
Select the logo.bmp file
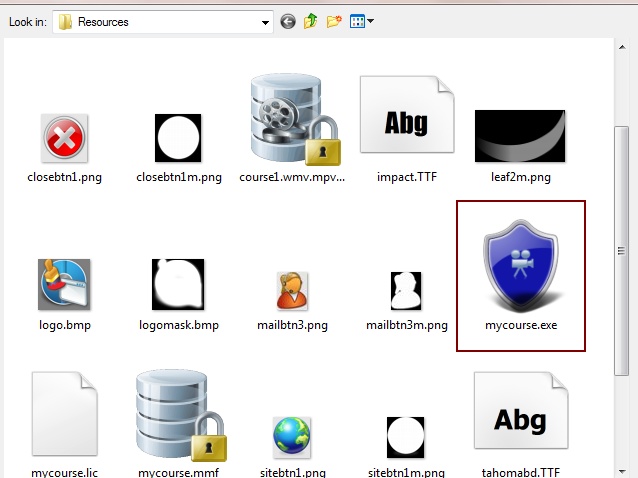click(64, 284)
